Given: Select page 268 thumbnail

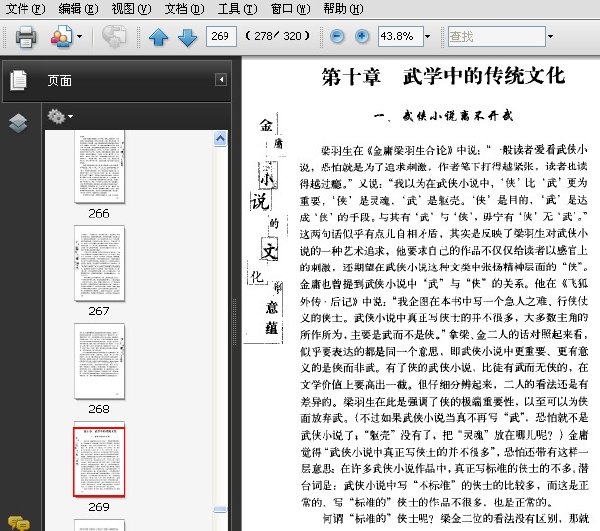Looking at the screenshot, I should coord(99,361).
